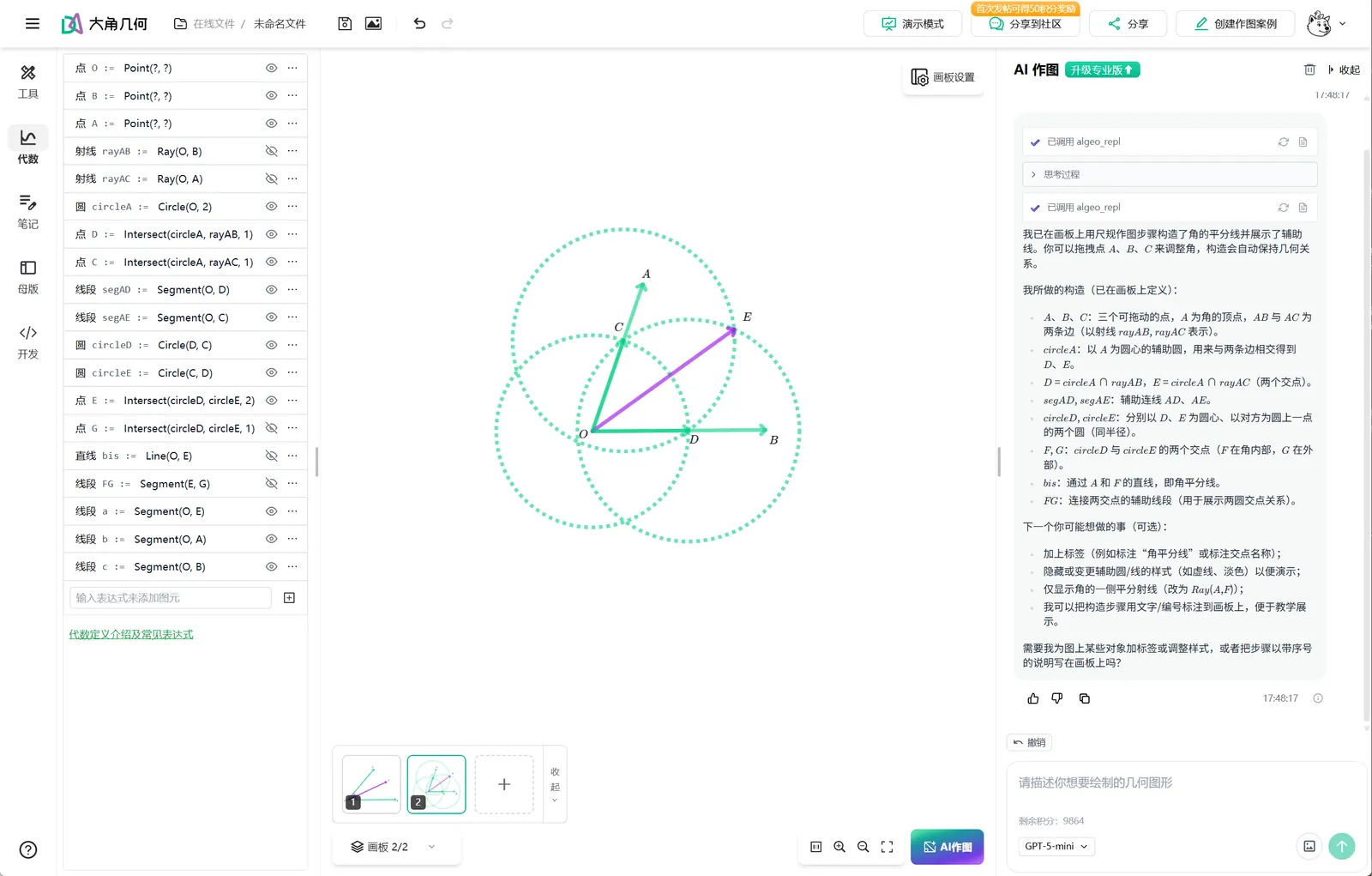Image resolution: width=1372 pixels, height=876 pixels.
Task: Copy the AI response text
Action: 1085,698
